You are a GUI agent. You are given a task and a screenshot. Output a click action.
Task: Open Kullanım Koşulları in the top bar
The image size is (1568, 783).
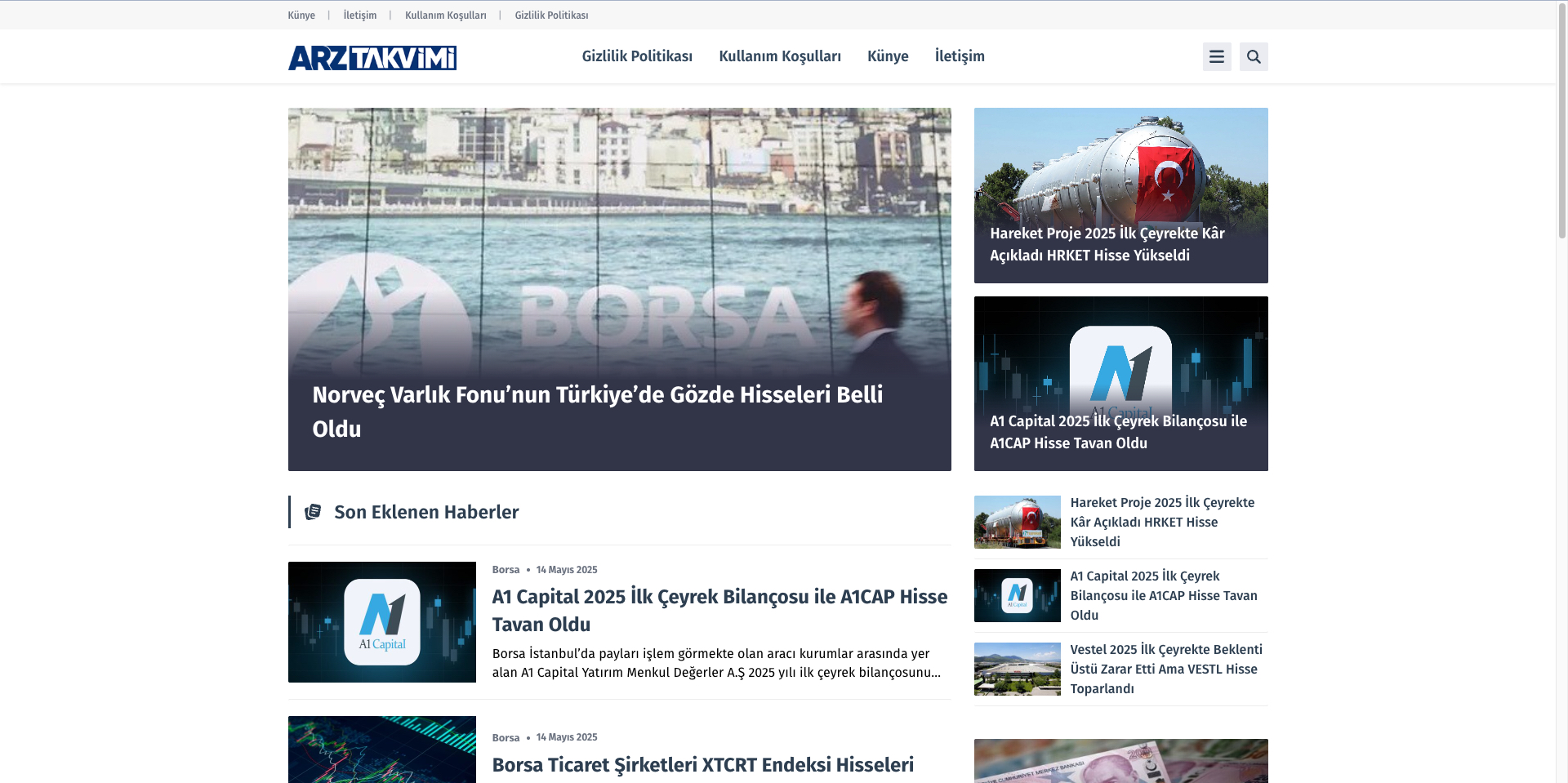[x=446, y=16]
